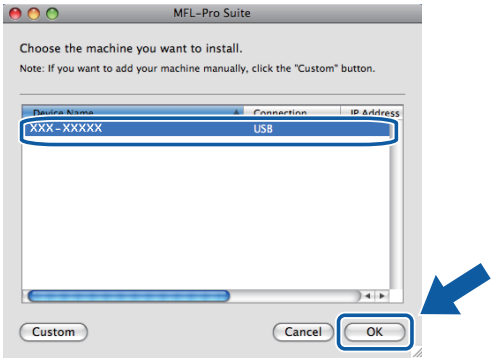This screenshot has width=493, height=363.
Task: Select the XXX-XXXXX device row
Action: [x=207, y=129]
